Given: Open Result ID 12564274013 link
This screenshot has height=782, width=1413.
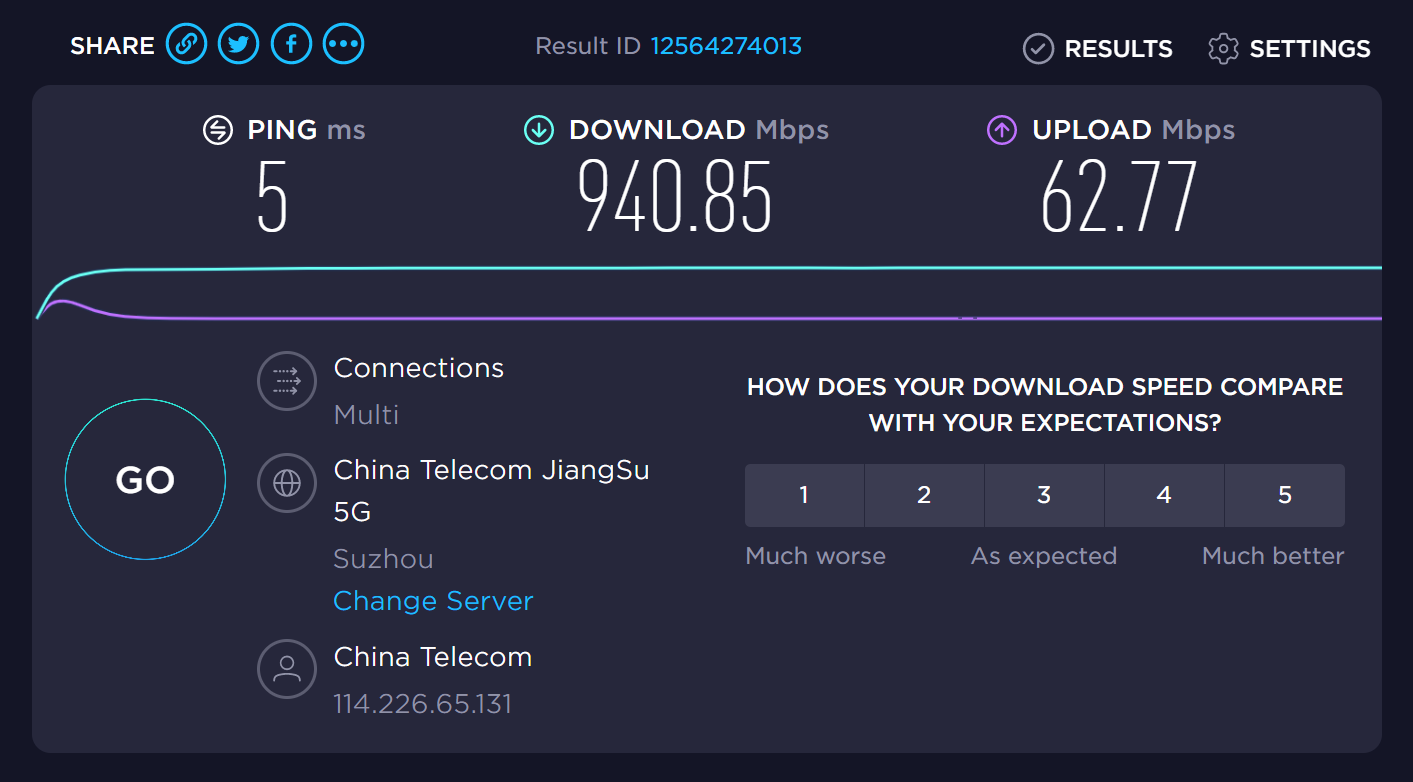Looking at the screenshot, I should (726, 46).
